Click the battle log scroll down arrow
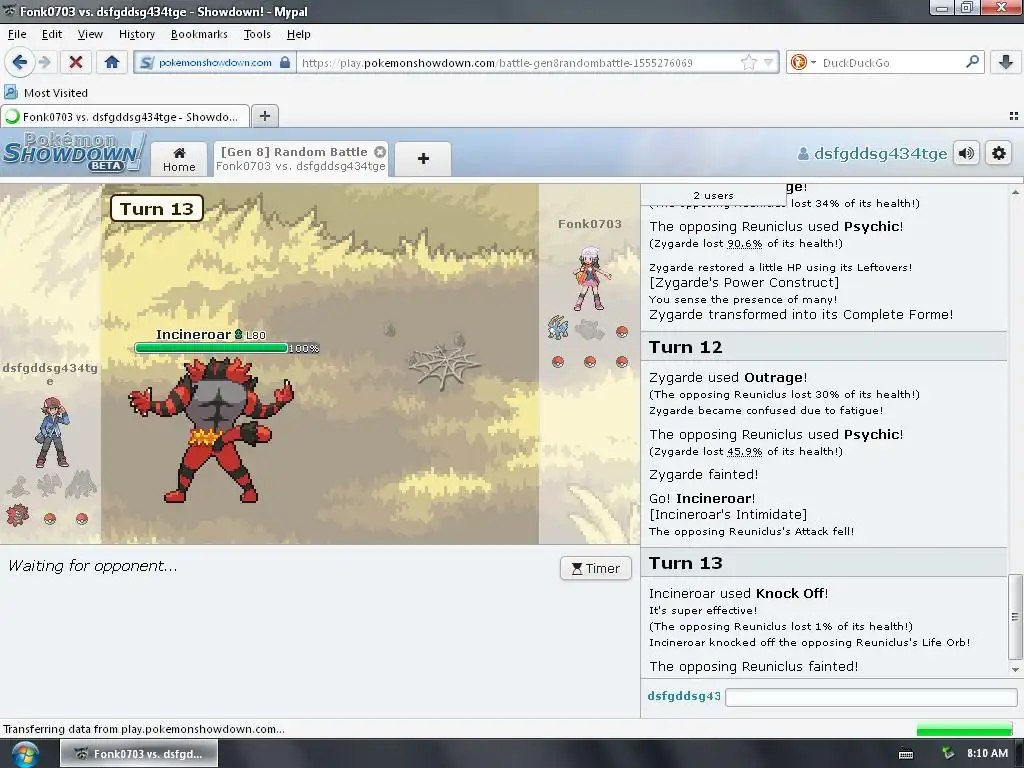 coord(1015,669)
